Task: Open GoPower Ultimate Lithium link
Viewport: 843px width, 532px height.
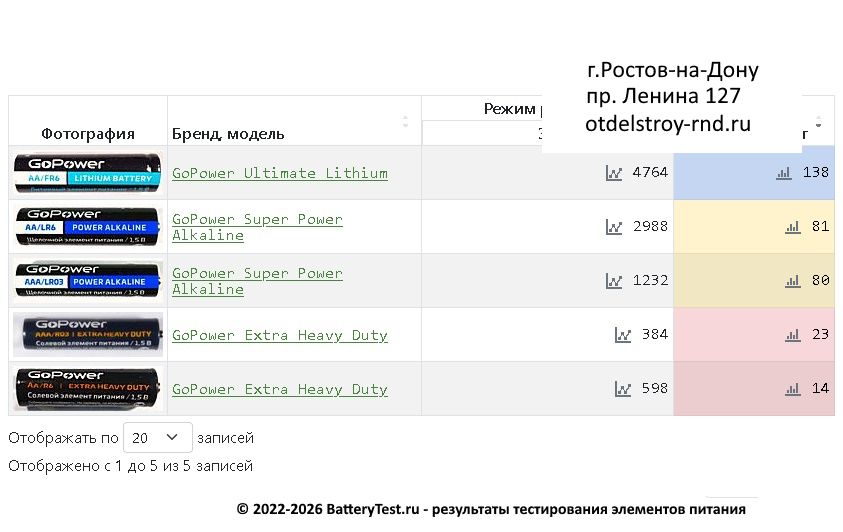Action: (280, 173)
